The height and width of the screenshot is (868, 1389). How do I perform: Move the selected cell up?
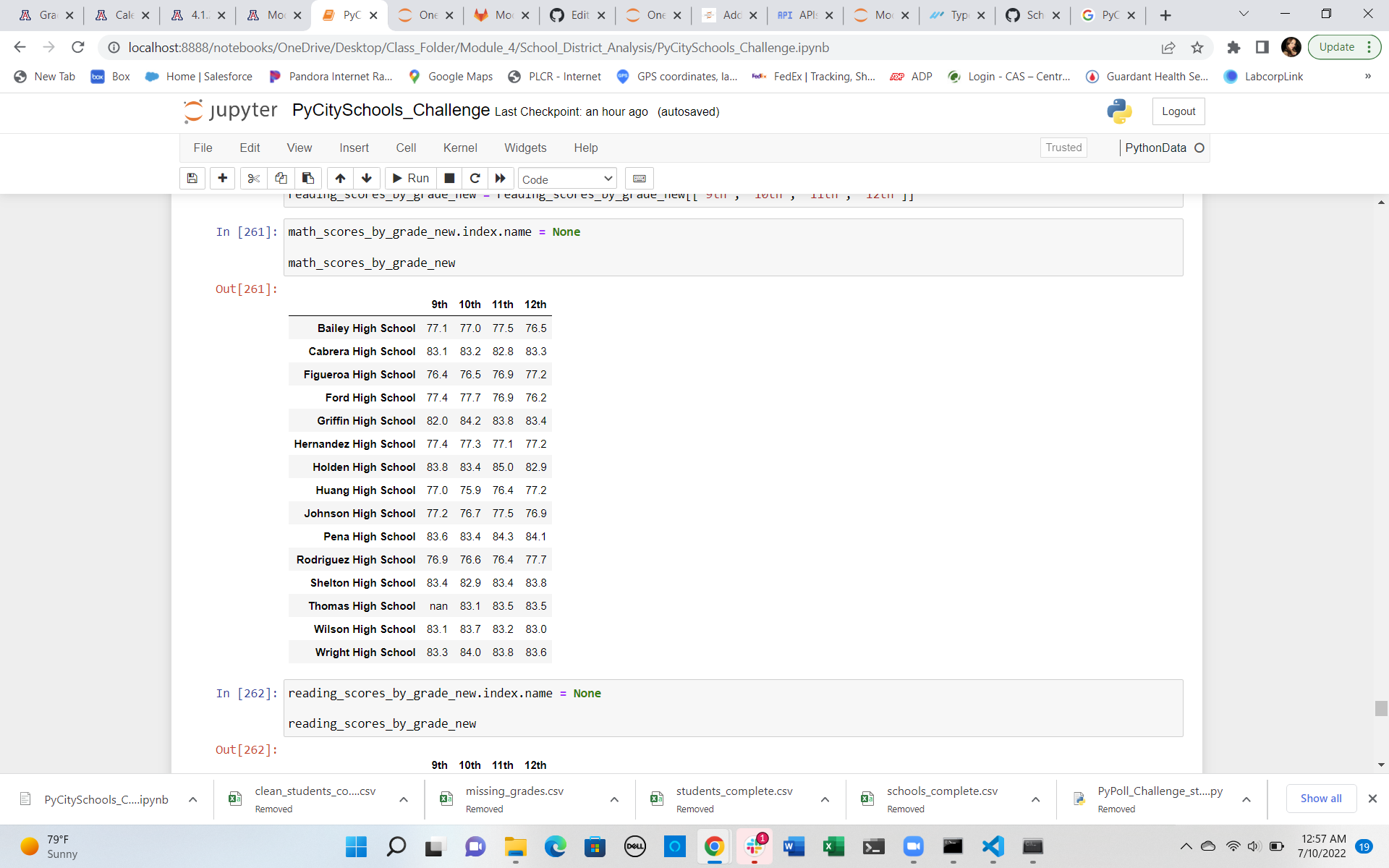(x=339, y=178)
